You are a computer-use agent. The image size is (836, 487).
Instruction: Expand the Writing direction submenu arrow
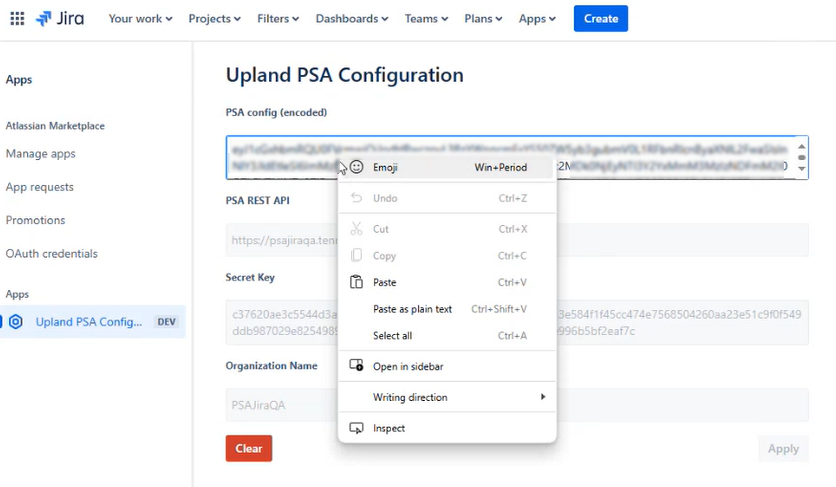543,397
